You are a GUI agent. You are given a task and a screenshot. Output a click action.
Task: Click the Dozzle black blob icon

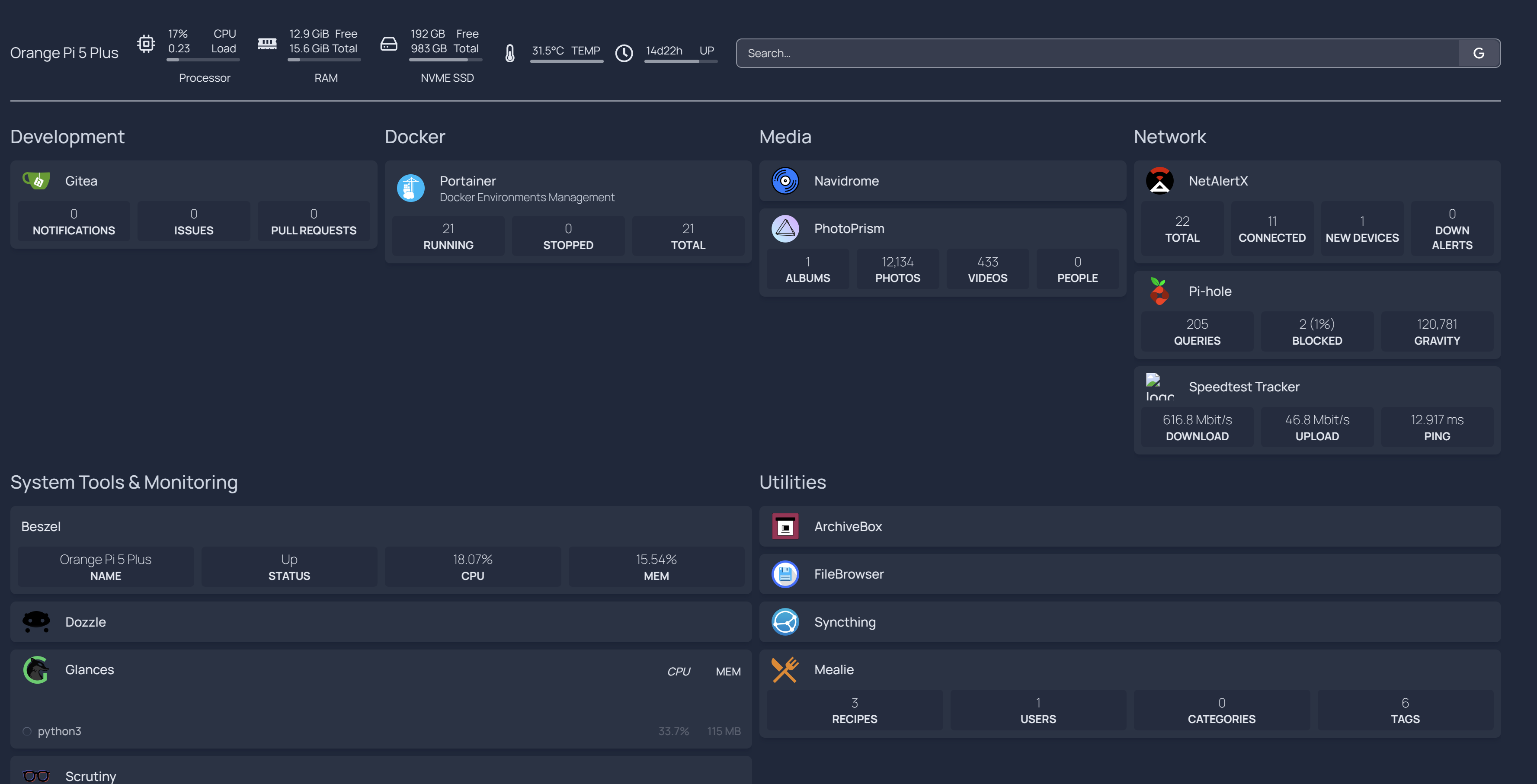point(36,622)
